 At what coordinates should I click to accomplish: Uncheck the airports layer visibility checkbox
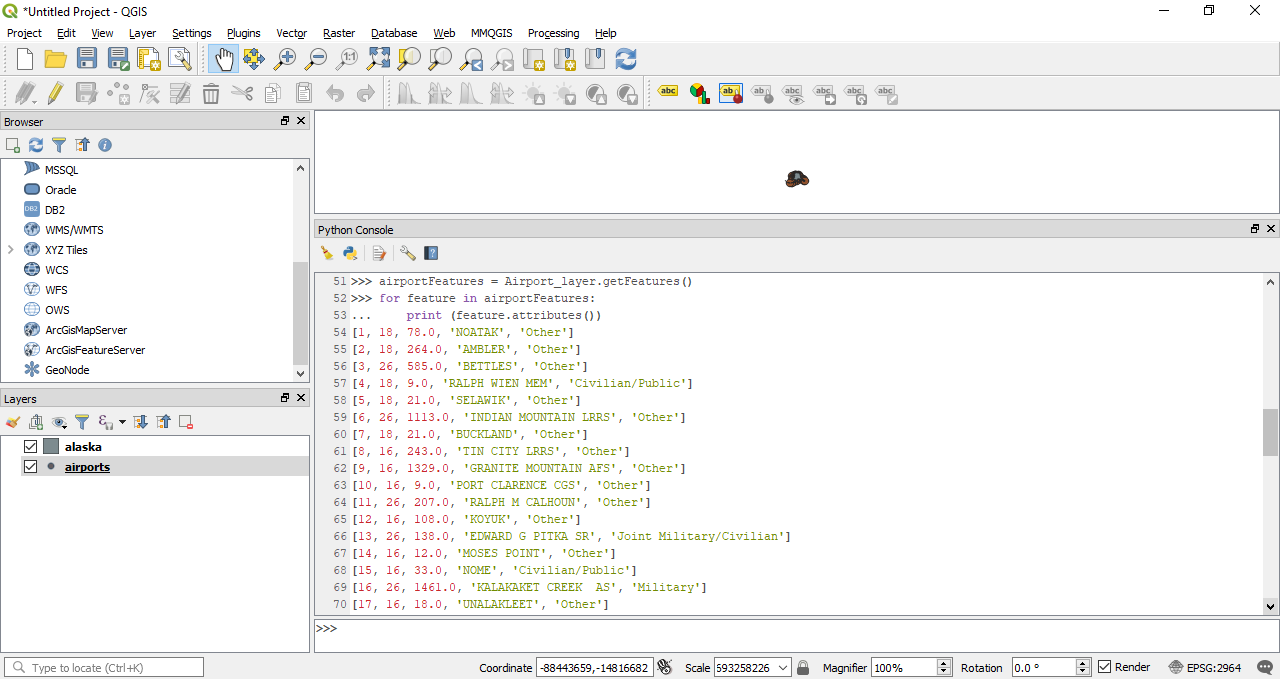30,467
